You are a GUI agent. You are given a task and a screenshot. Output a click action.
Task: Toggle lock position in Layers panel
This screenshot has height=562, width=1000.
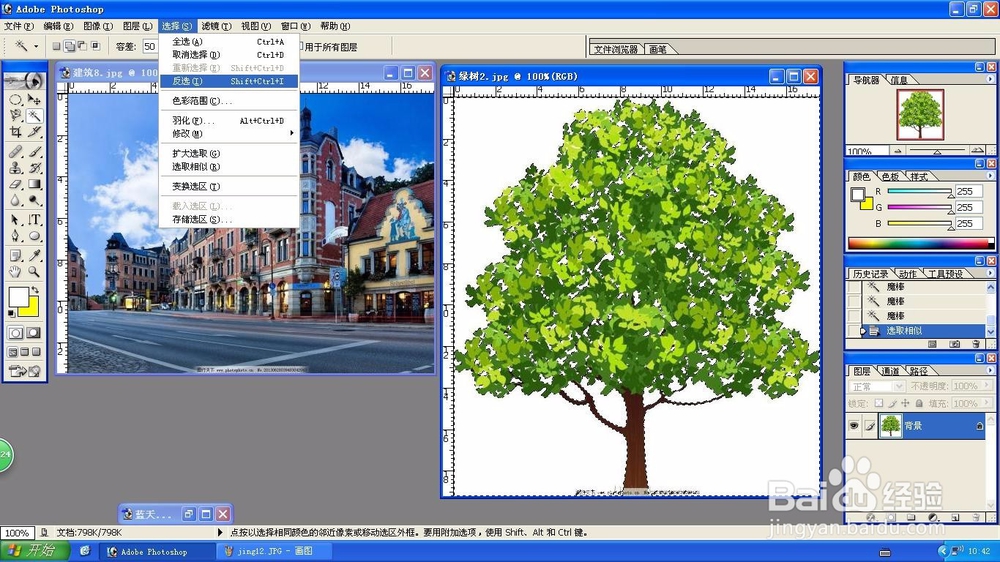(905, 403)
